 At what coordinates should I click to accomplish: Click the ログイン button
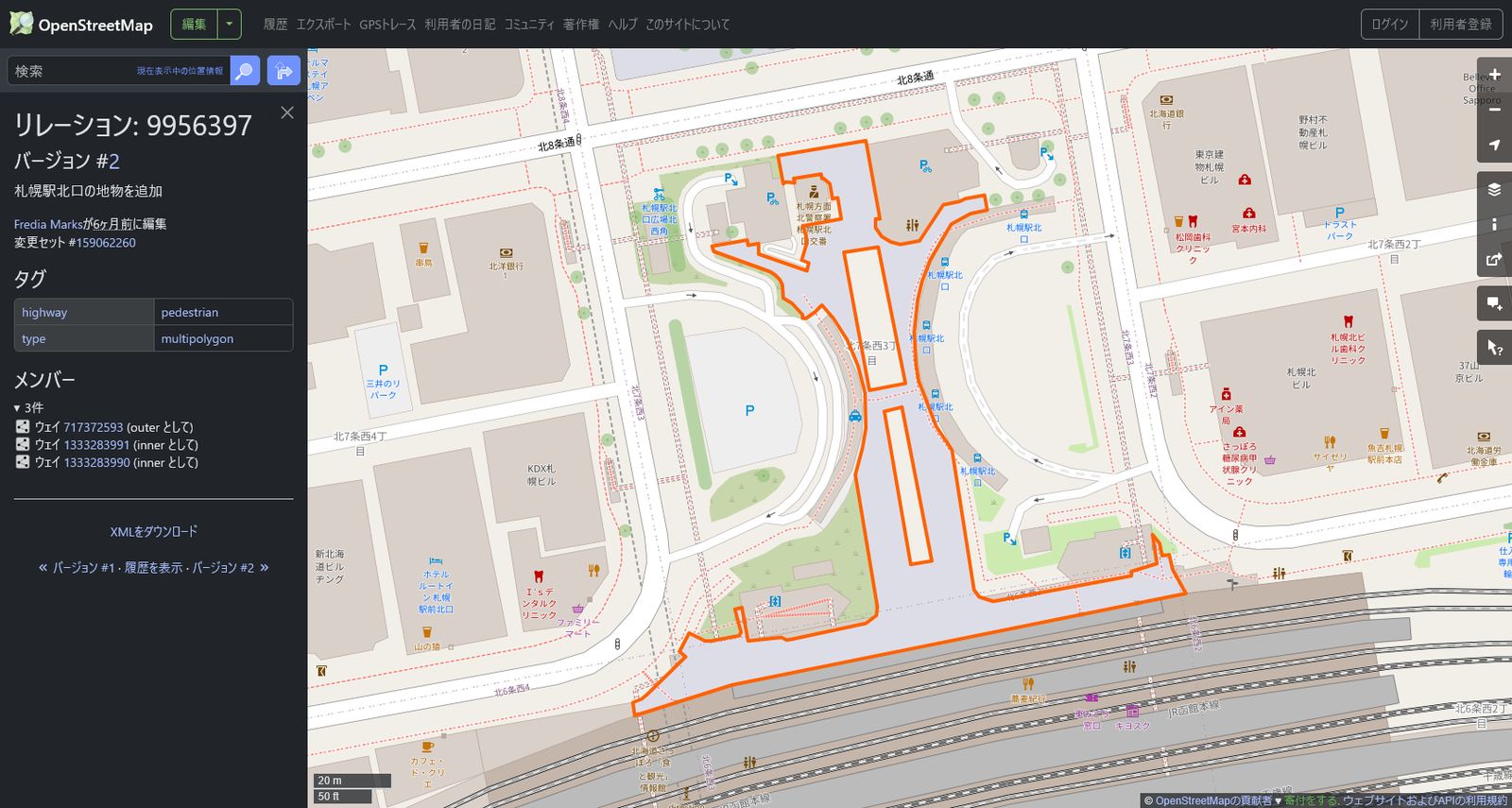(1390, 25)
